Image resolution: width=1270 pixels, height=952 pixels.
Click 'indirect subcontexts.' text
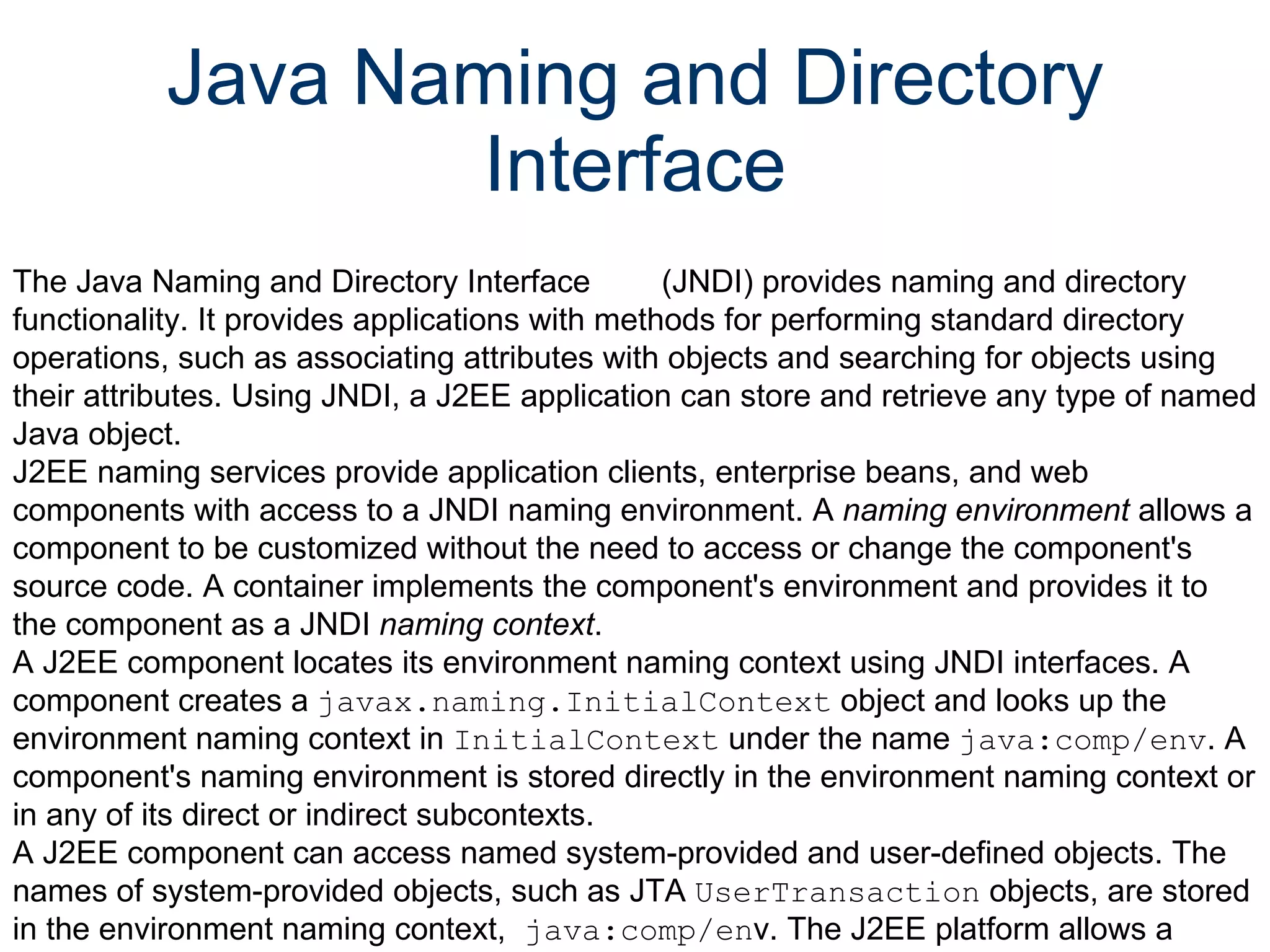point(450,816)
